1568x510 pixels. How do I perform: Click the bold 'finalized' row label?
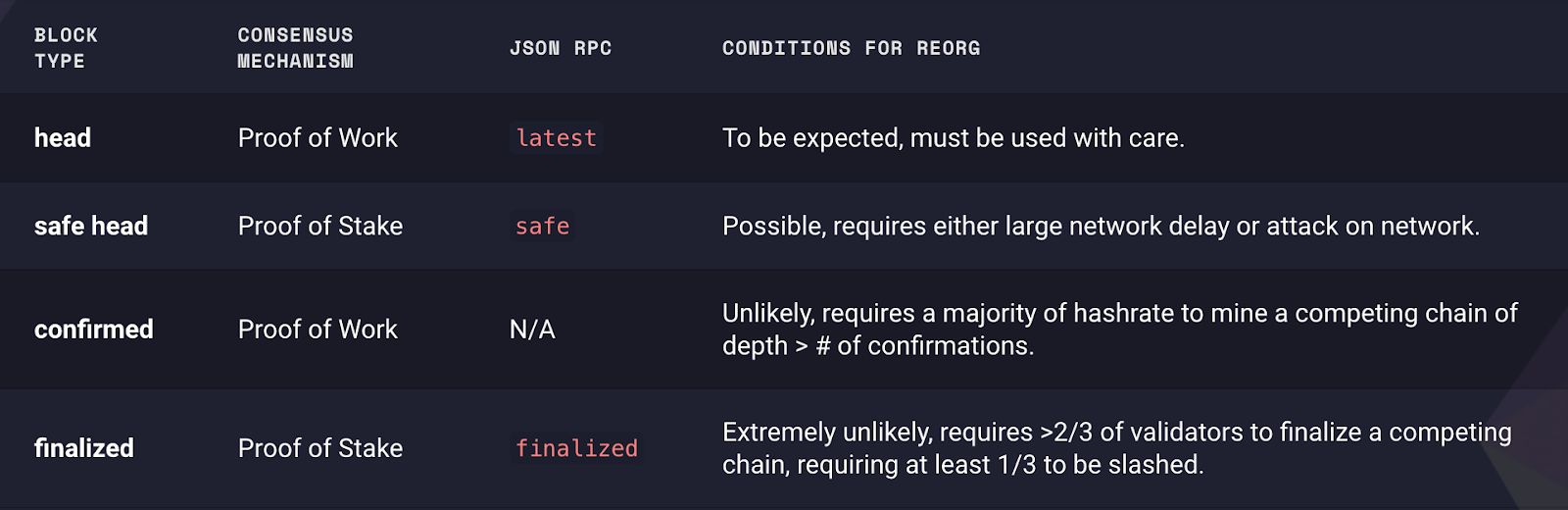(84, 448)
